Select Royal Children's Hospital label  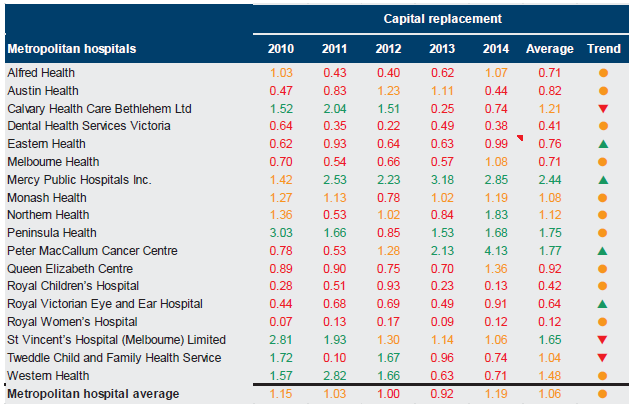73,286
